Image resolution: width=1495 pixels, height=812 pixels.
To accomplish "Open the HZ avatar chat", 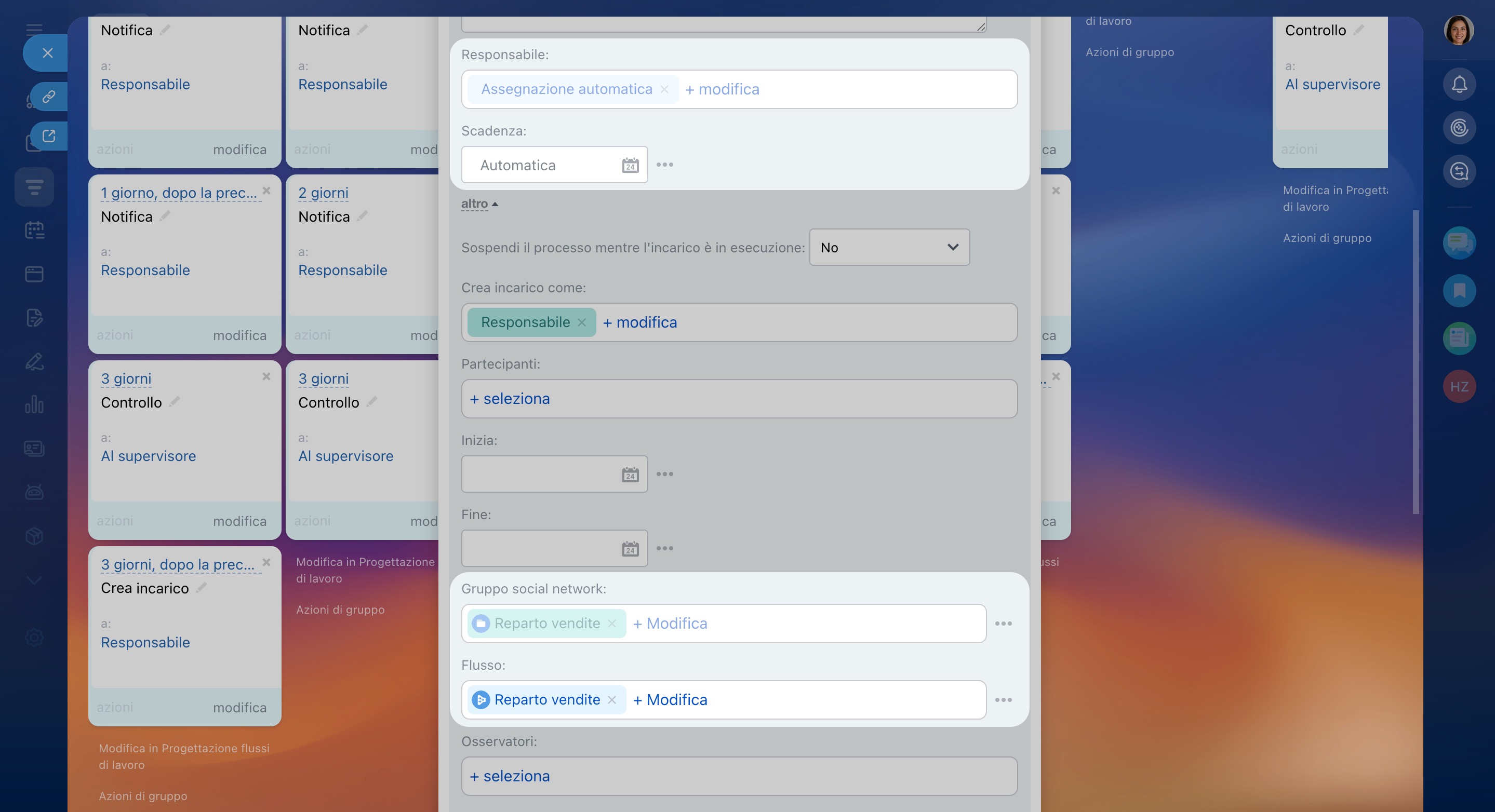I will pyautogui.click(x=1459, y=387).
